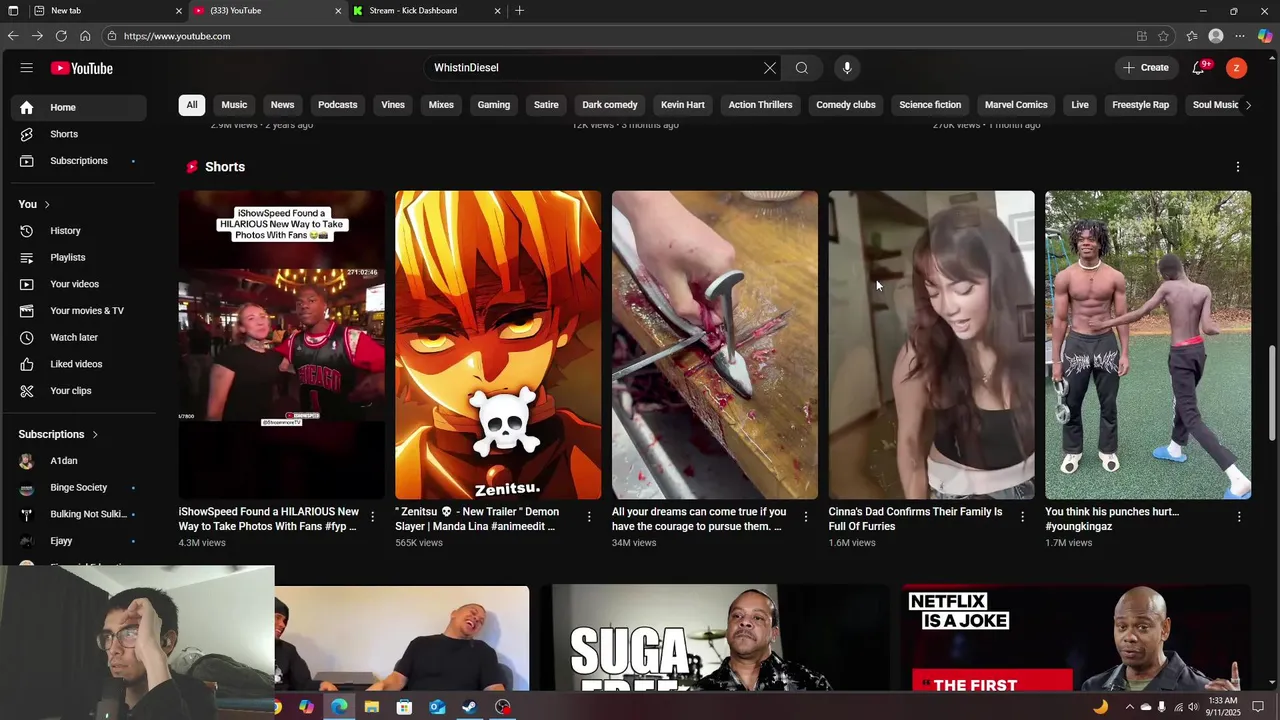Expand the Subscriptions section heading
This screenshot has width=1280, height=720.
pyautogui.click(x=58, y=434)
